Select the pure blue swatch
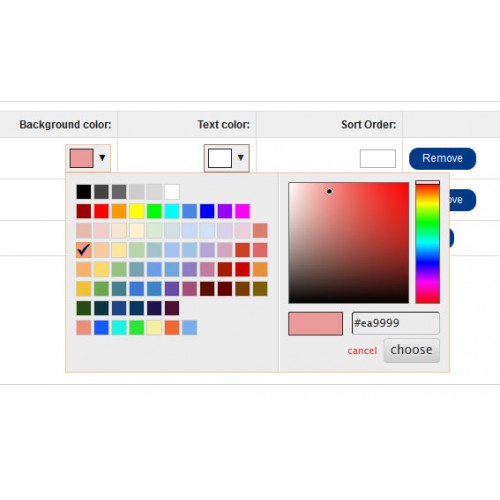500x500 pixels. click(x=207, y=211)
